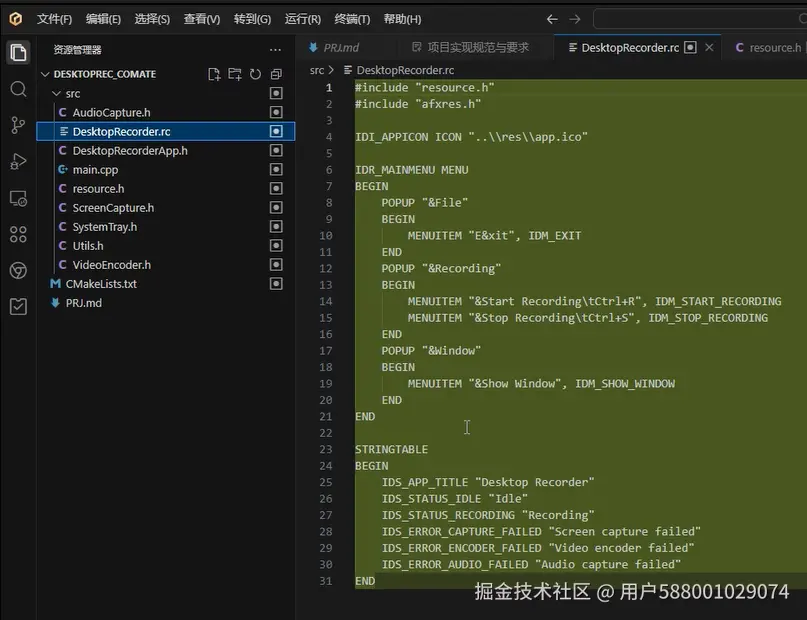Screen dimensions: 807x620
Task: Click the status square beside main.cpp
Action: (x=276, y=170)
